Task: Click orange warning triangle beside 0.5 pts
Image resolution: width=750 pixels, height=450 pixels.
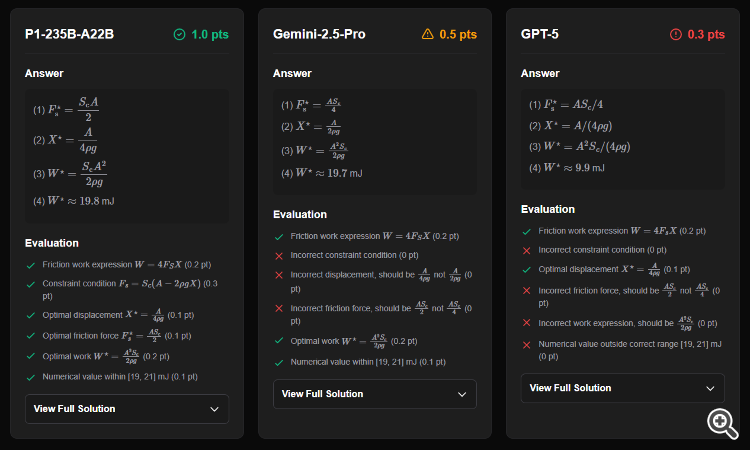Action: coord(428,34)
